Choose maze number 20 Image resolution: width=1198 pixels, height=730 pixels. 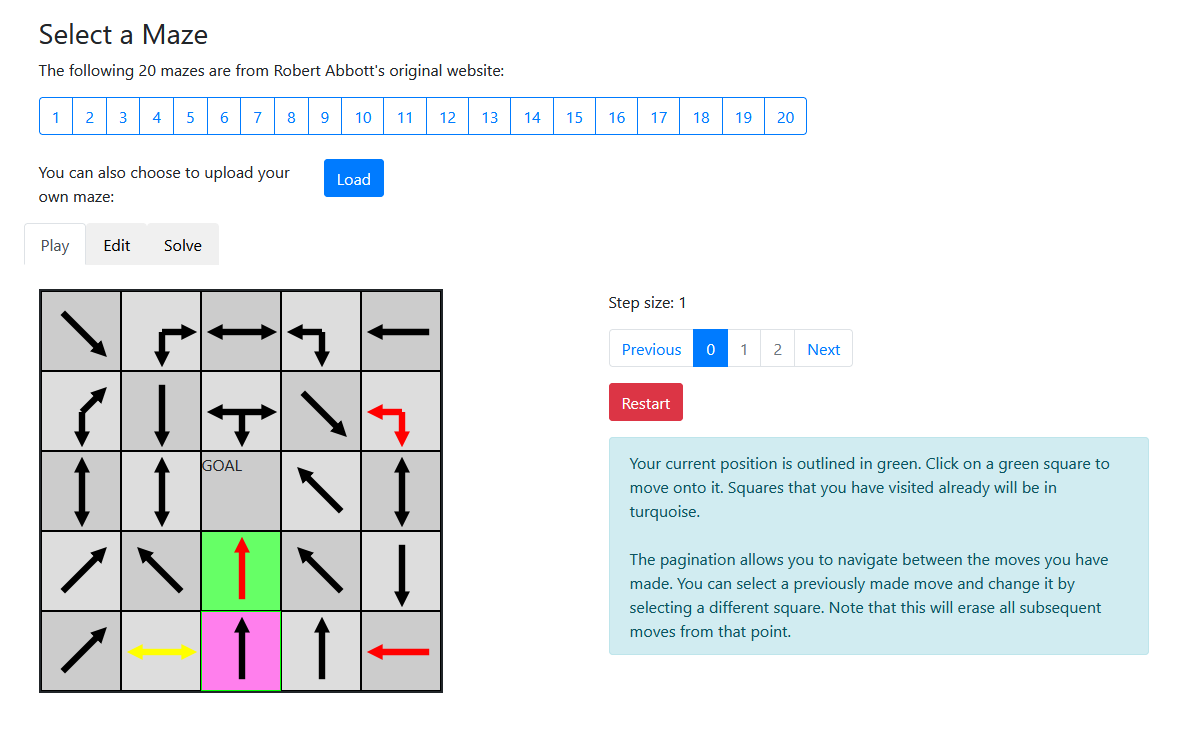coord(785,116)
